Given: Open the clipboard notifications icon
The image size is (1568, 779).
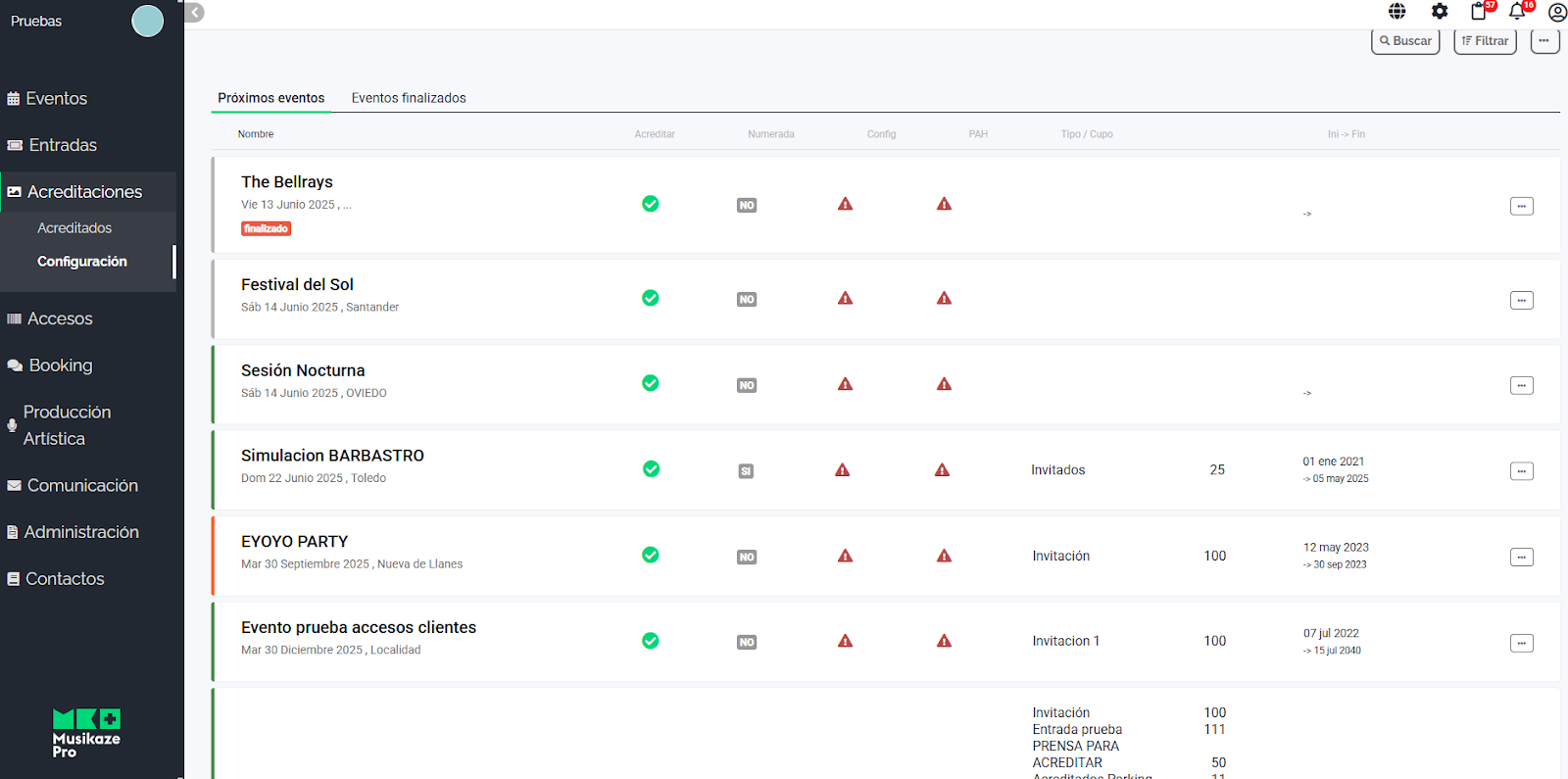Looking at the screenshot, I should (x=1479, y=12).
